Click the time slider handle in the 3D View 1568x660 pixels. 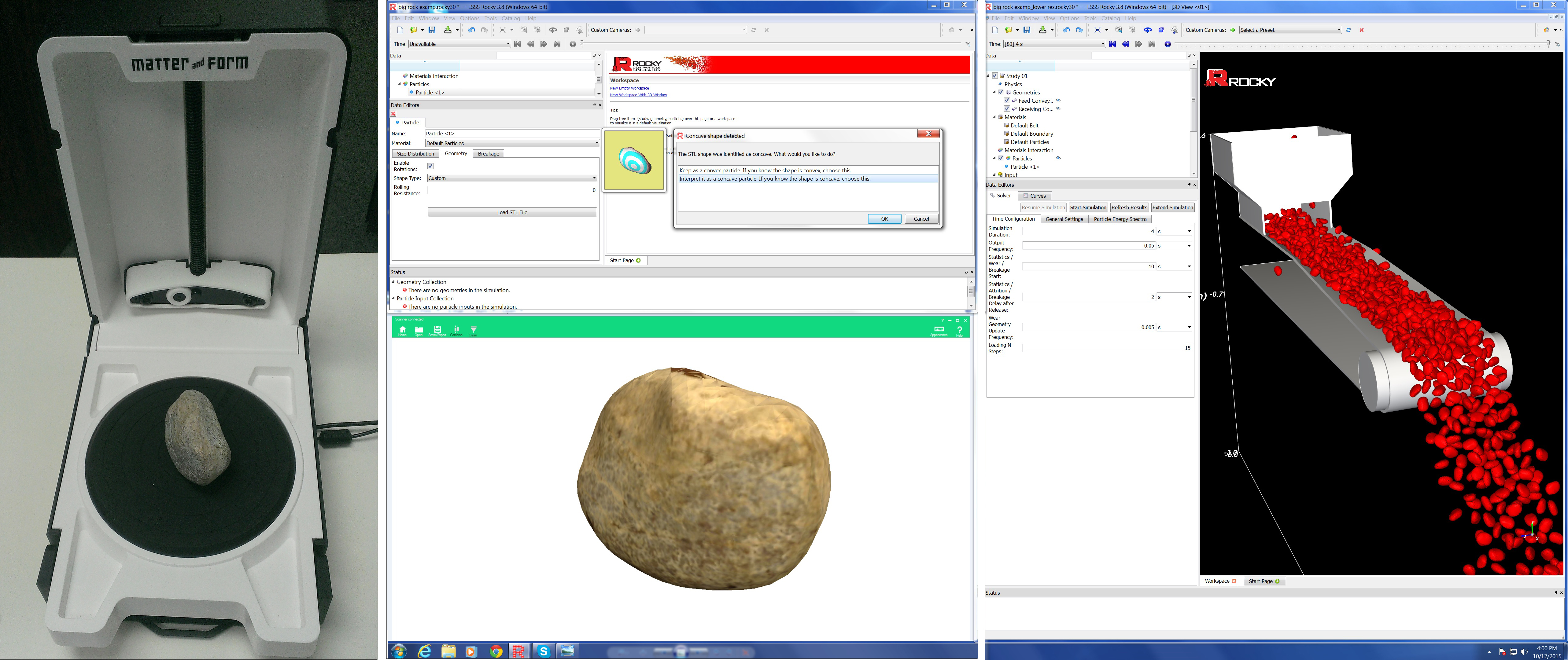tap(1548, 43)
